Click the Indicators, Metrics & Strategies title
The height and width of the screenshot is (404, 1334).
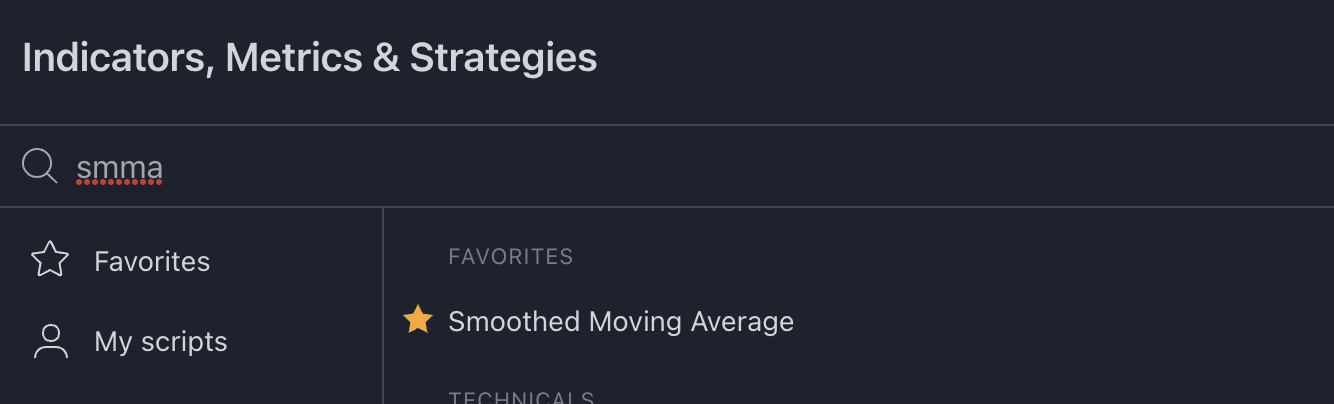(310, 58)
